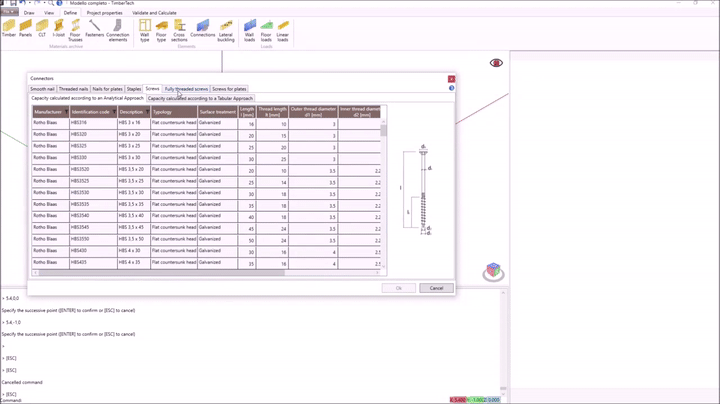Open the Manufacturer column filter dropdown

(65, 112)
